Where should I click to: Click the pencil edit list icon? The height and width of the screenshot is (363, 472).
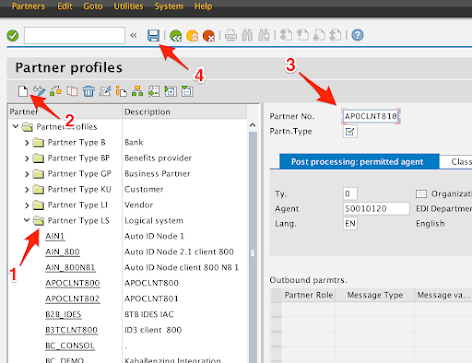105,91
